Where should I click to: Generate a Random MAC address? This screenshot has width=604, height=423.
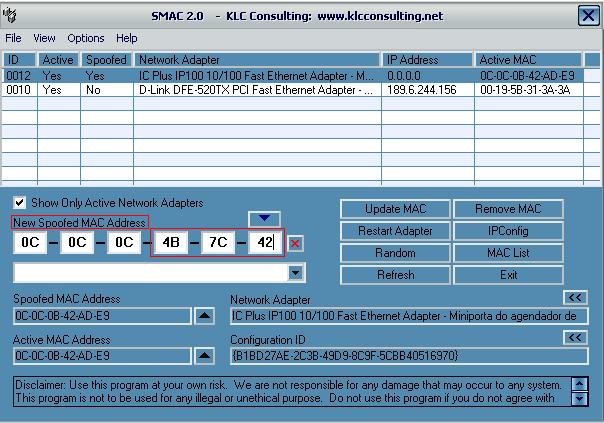(395, 253)
